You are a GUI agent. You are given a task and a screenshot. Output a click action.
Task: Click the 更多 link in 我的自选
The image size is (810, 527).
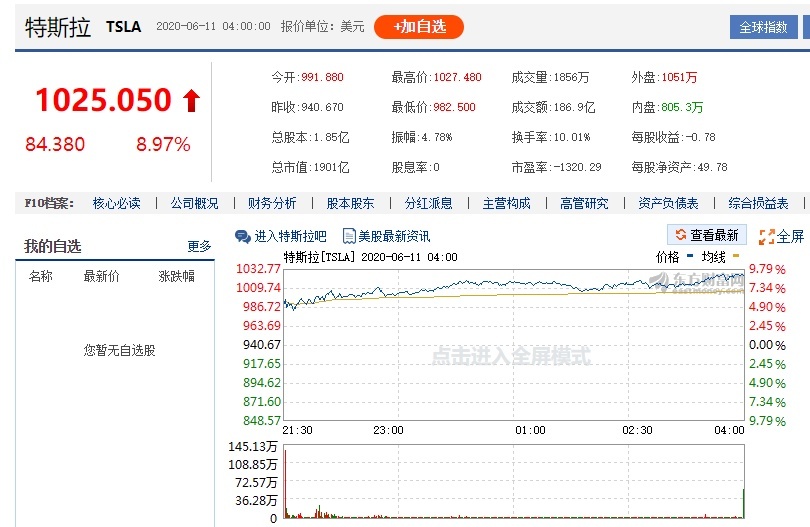[x=199, y=246]
